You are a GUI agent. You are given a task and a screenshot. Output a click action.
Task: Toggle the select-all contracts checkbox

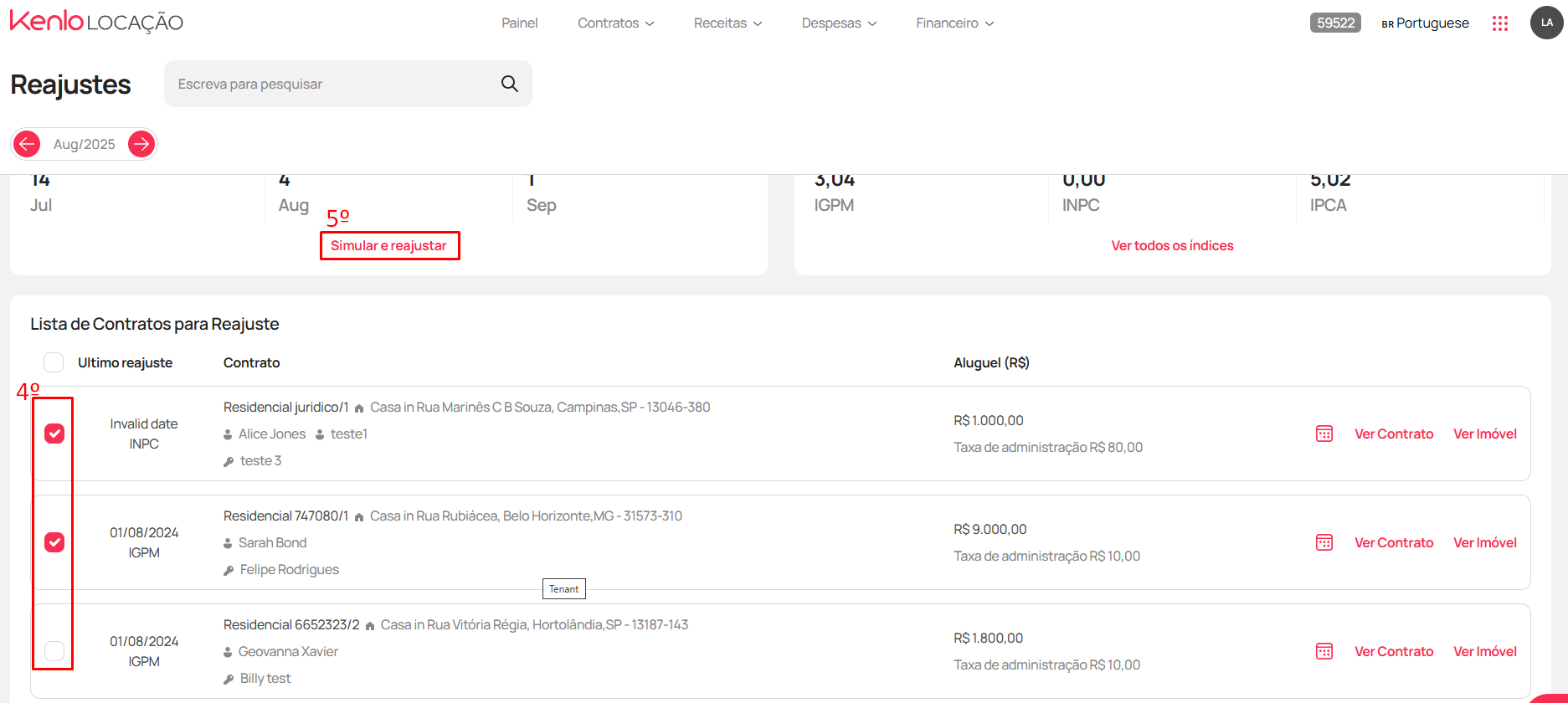54,362
